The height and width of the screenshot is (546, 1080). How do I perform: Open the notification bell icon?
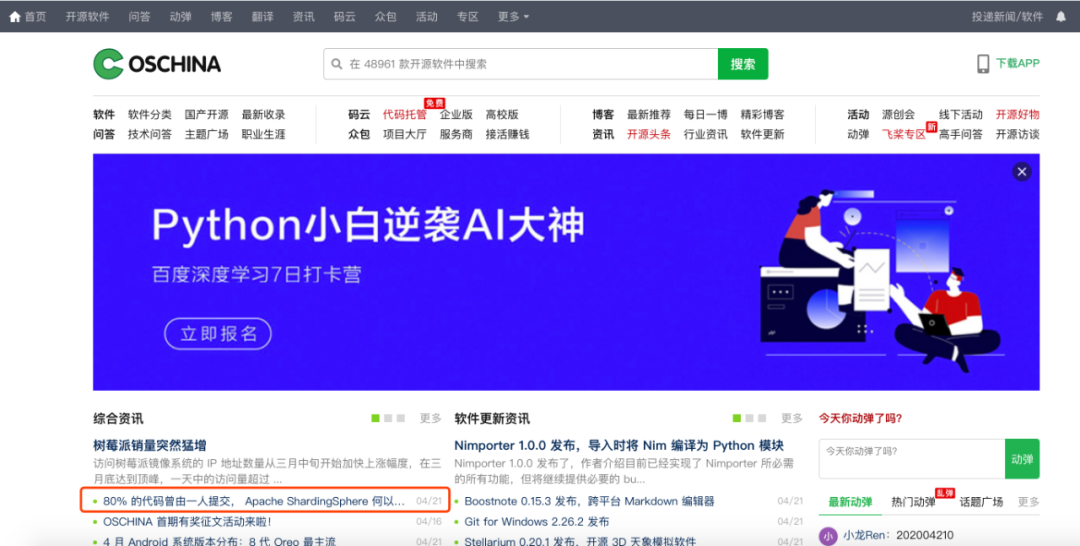pyautogui.click(x=1061, y=17)
